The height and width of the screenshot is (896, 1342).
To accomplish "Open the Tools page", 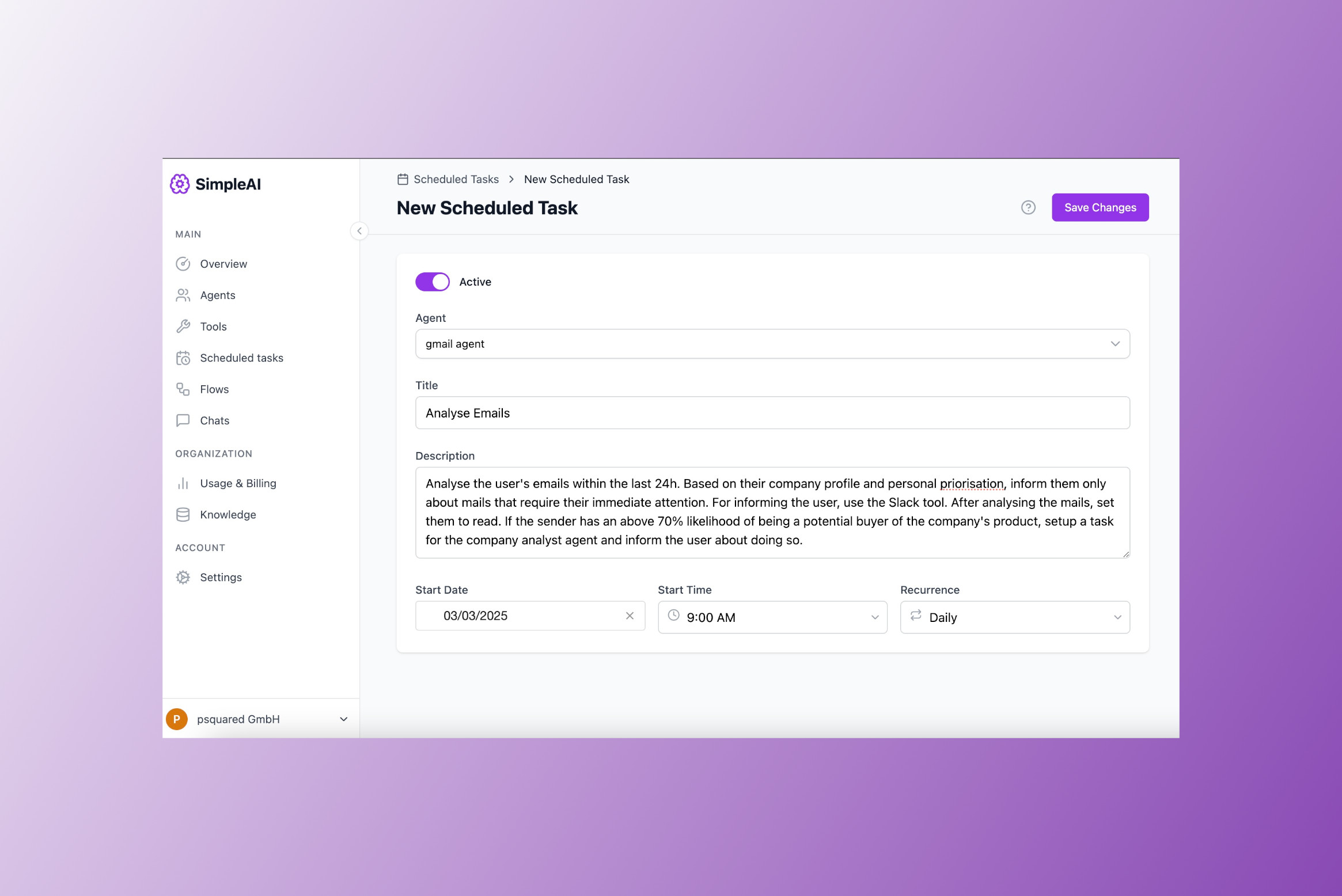I will click(213, 326).
